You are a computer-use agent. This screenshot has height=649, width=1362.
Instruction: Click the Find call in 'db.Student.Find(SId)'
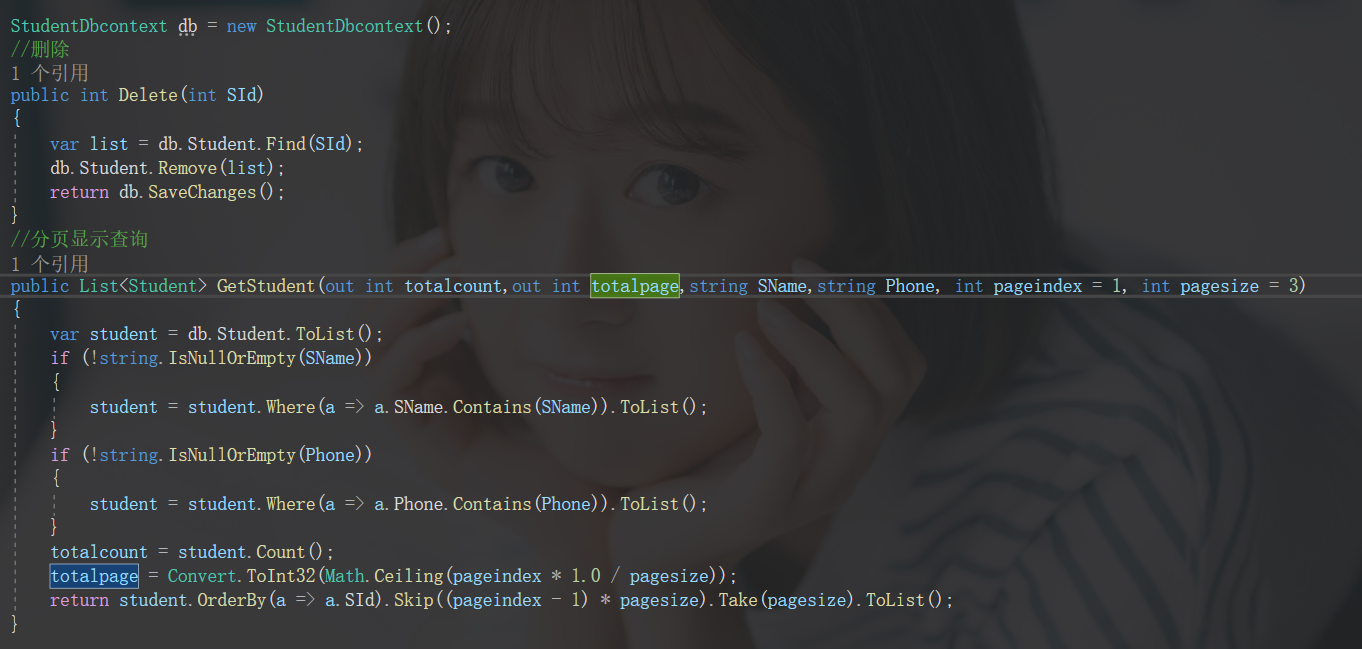tap(285, 144)
